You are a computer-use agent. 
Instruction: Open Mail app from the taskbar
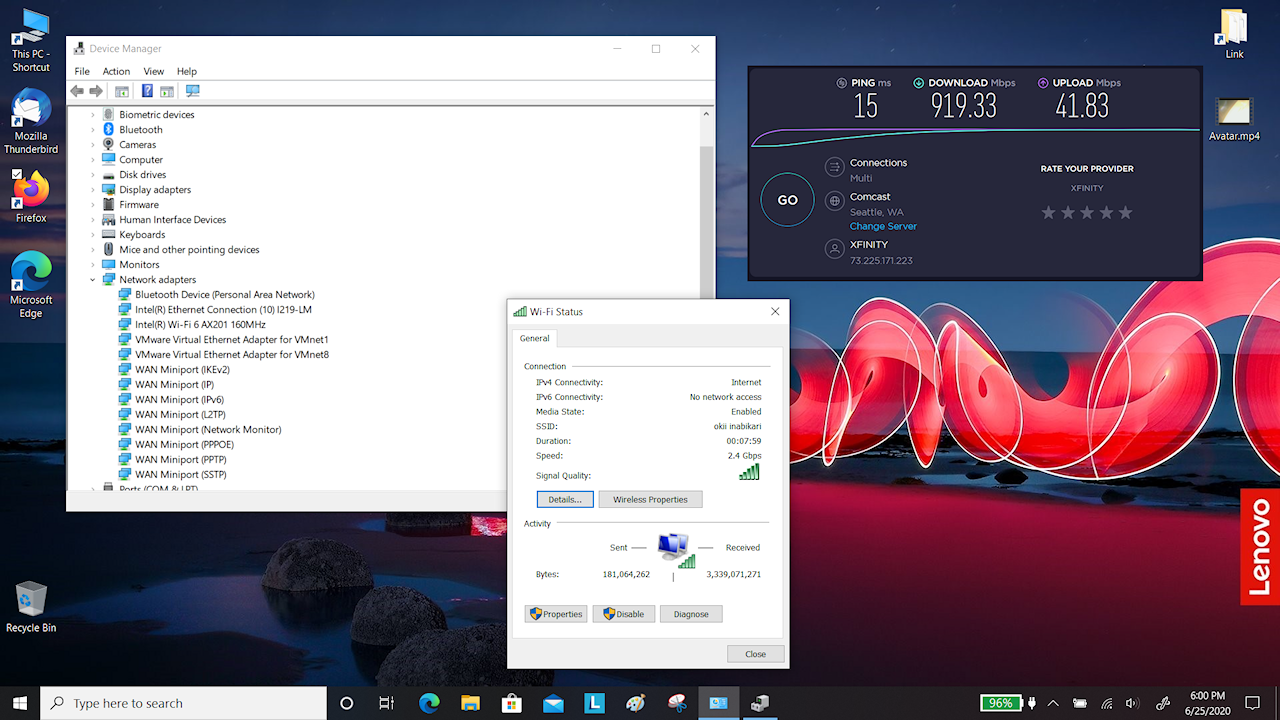coord(553,703)
